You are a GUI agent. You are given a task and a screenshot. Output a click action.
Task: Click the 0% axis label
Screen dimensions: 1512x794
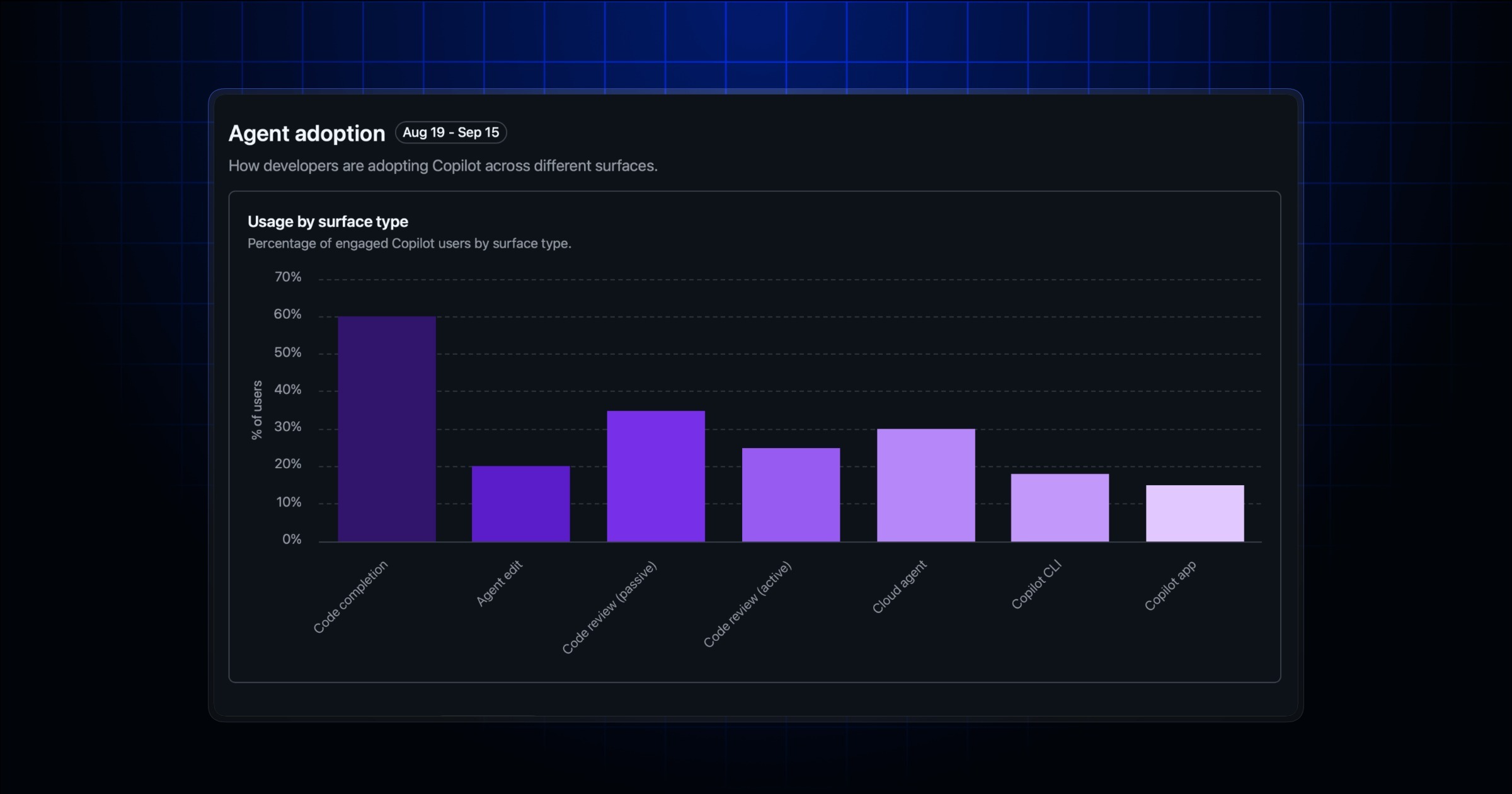tap(292, 539)
